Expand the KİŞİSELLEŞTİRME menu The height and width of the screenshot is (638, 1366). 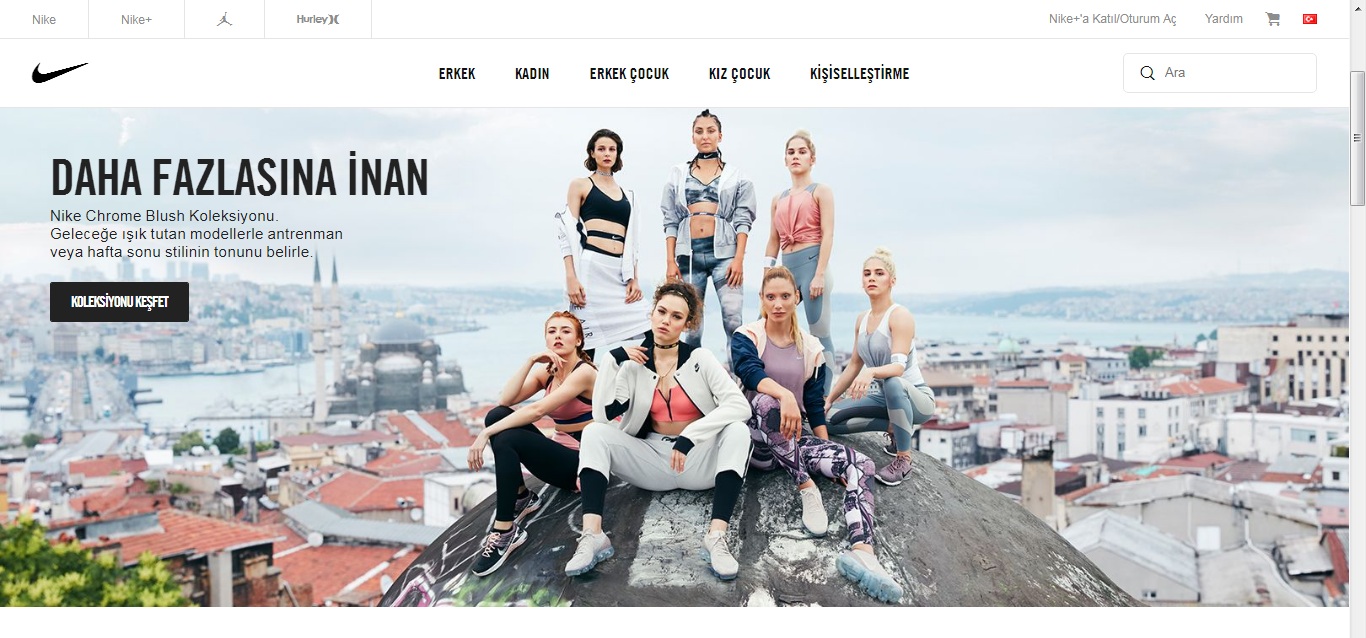point(859,74)
